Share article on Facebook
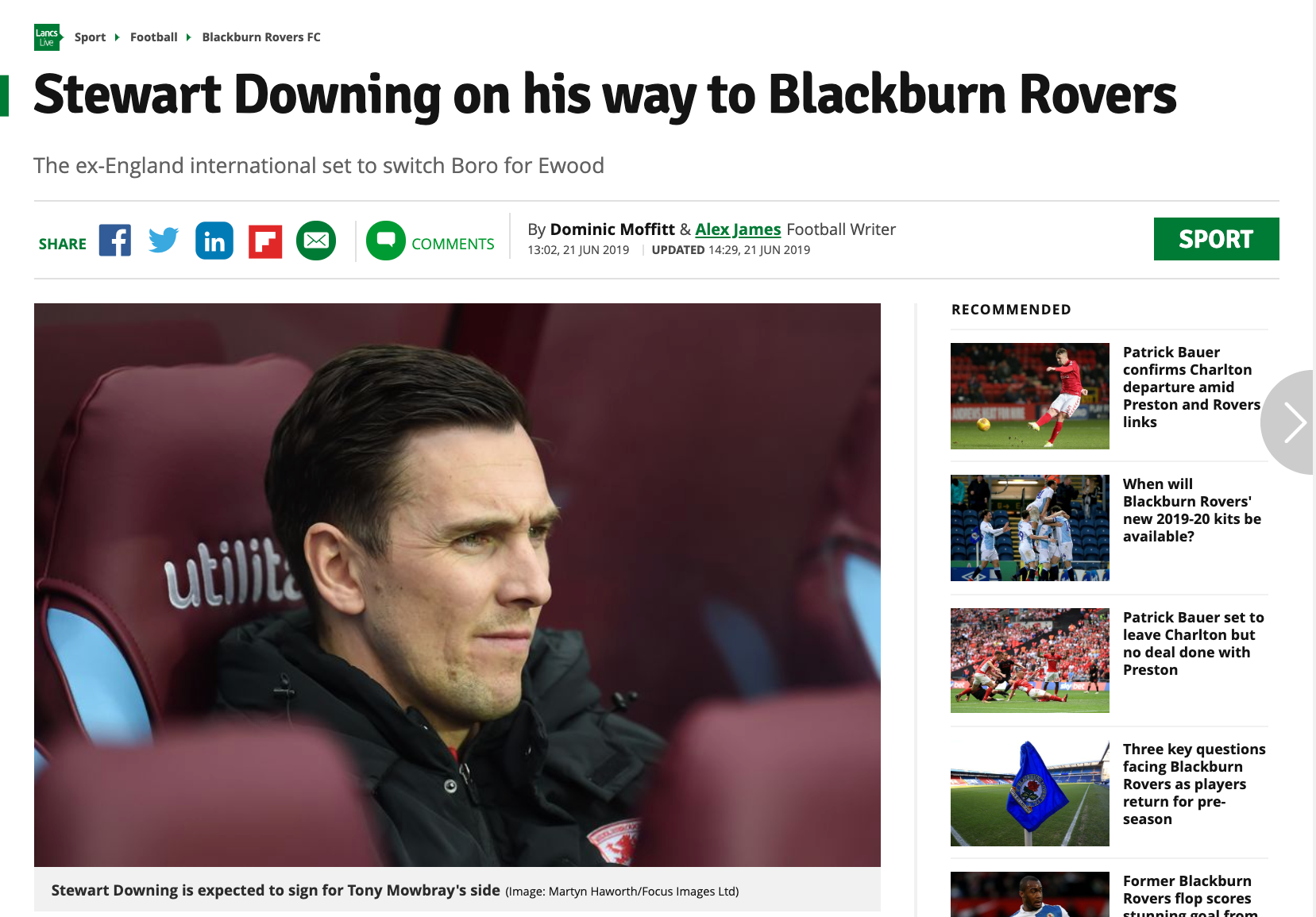The height and width of the screenshot is (917, 1316). [115, 241]
